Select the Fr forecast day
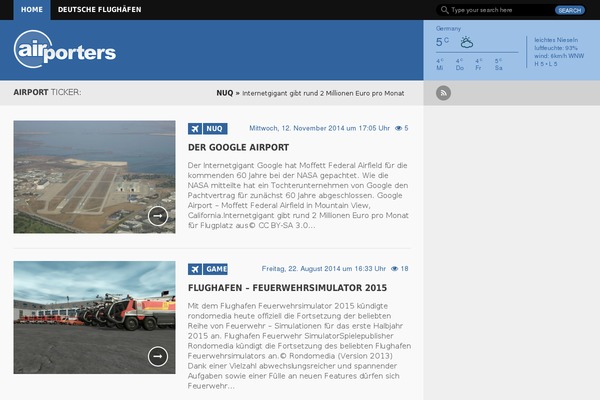This screenshot has height=400, width=600. point(478,64)
